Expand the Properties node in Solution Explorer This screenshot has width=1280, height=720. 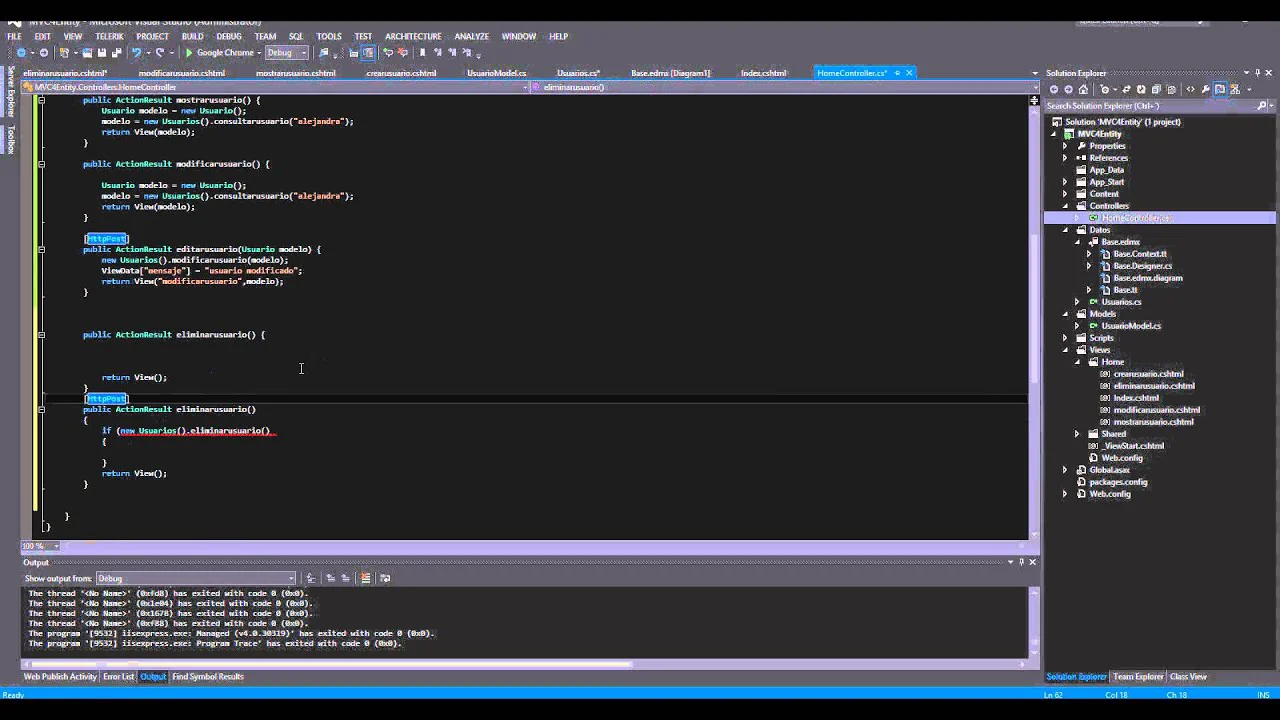point(1065,146)
